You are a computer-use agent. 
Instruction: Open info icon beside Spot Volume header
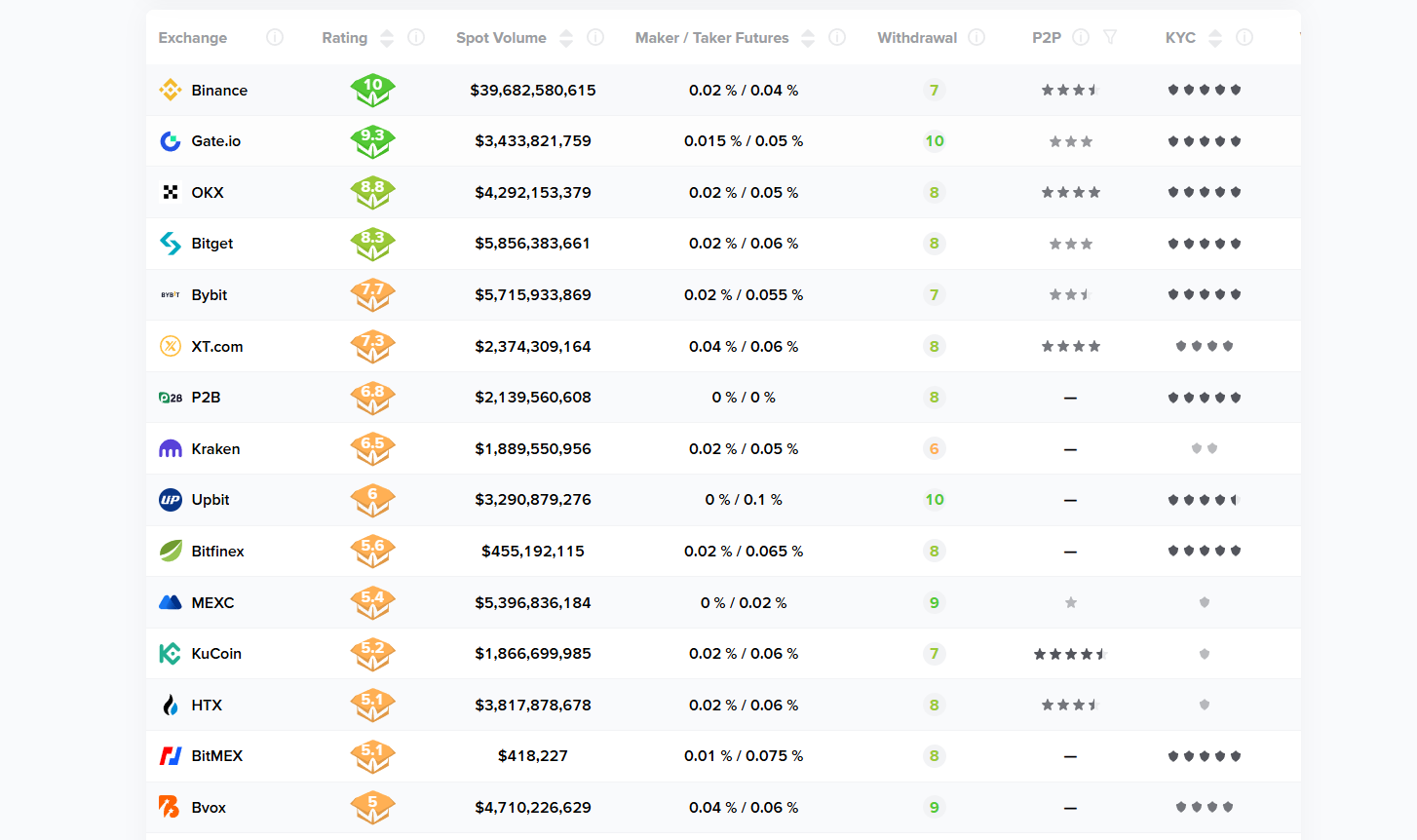pos(595,37)
